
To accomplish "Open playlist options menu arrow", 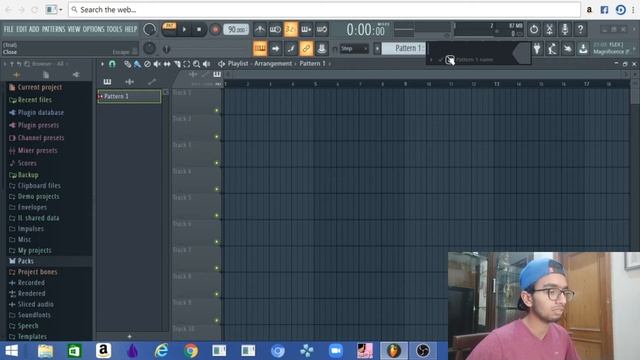I will (102, 64).
